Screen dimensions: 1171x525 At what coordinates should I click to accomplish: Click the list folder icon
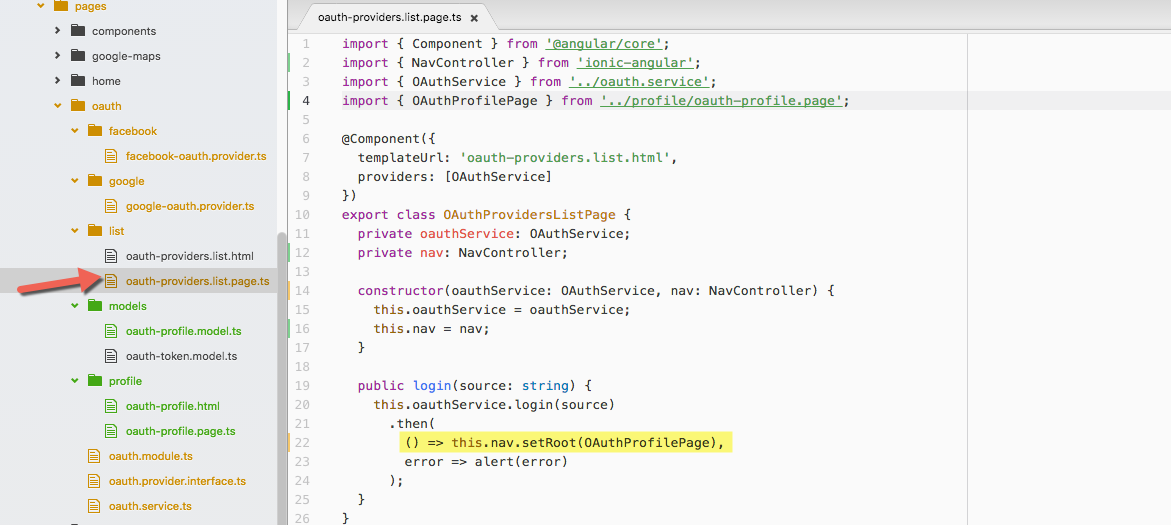click(x=94, y=231)
